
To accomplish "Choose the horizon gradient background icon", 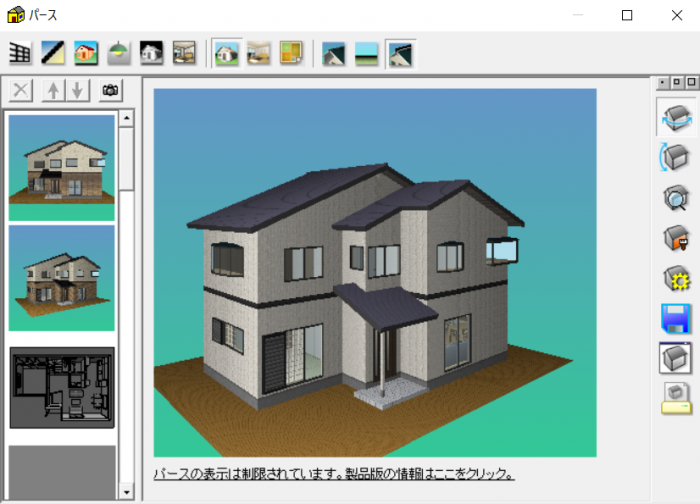I will pos(367,54).
